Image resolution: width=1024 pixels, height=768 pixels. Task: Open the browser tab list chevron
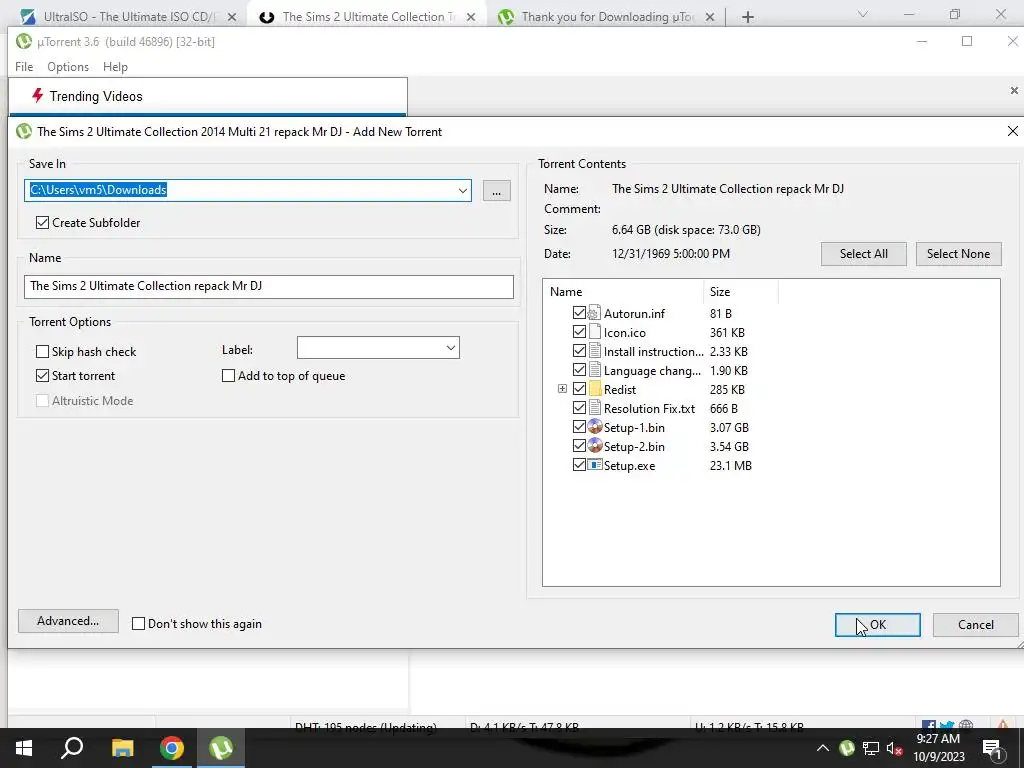(x=862, y=14)
